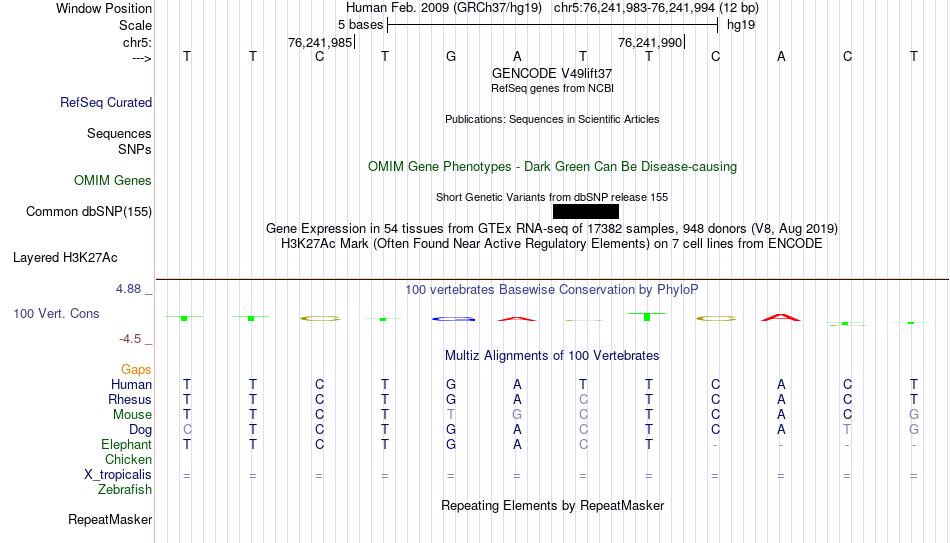This screenshot has height=543, width=950.
Task: Click the hg19 label beside the scale bar
Action: [741, 25]
